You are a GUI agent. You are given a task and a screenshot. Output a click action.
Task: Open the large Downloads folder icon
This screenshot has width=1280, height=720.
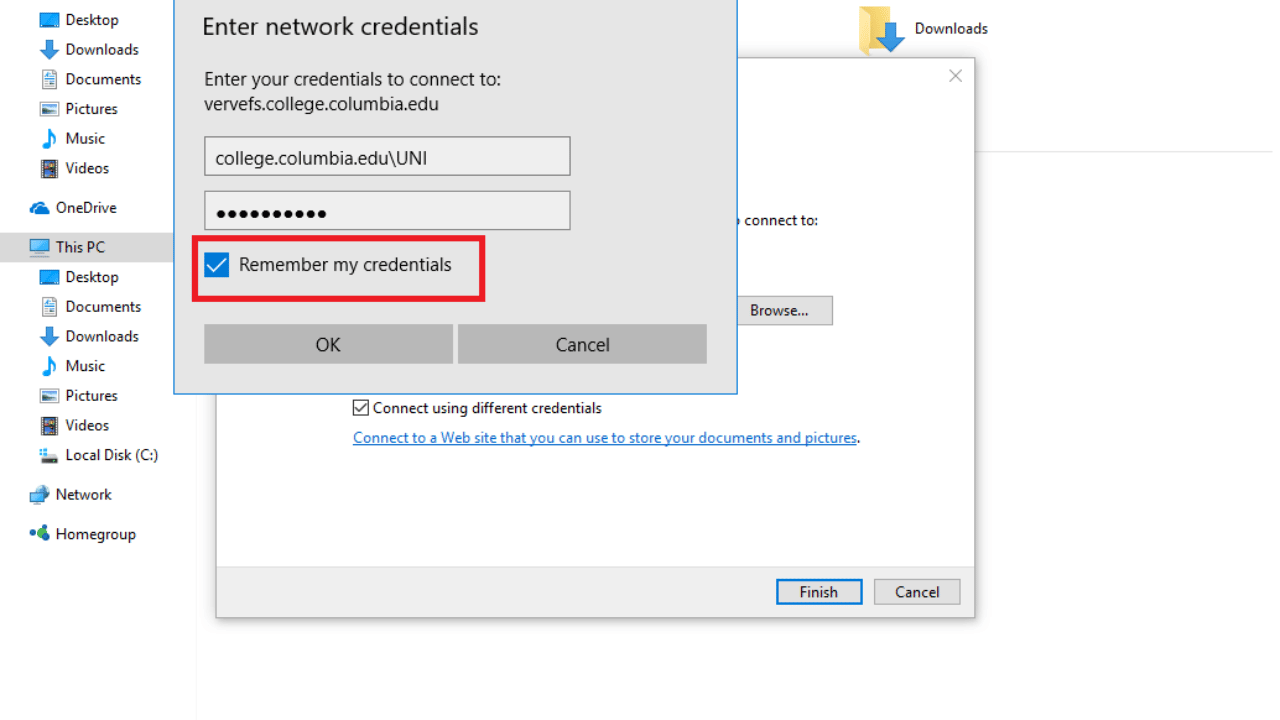click(x=881, y=30)
